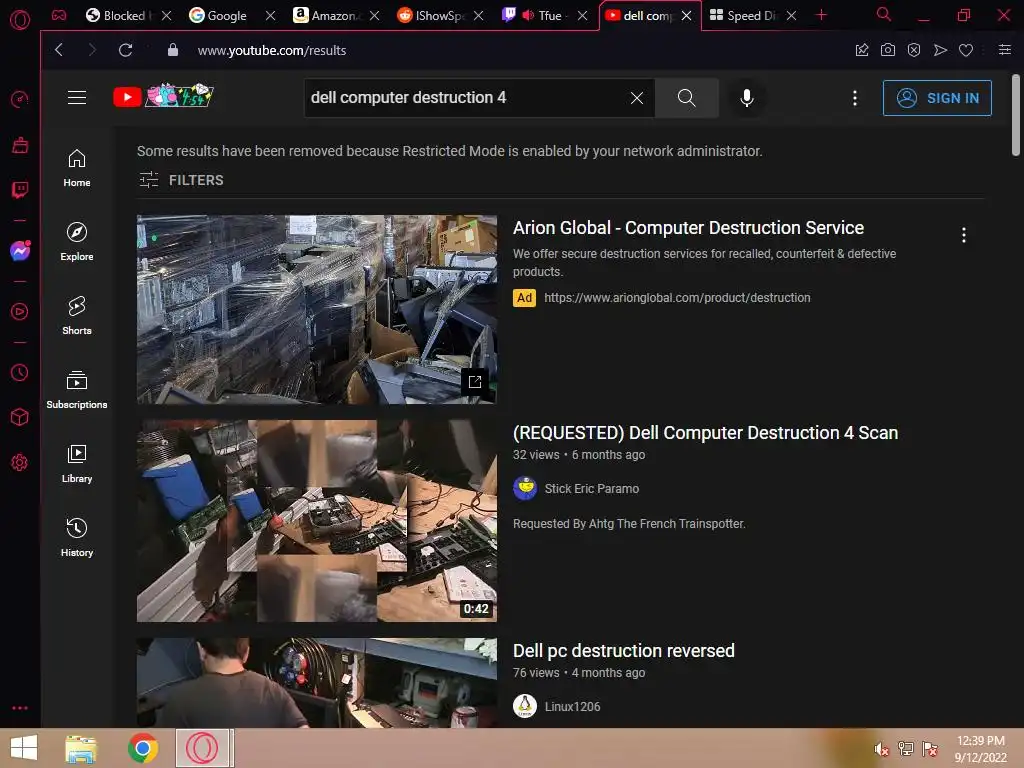
Task: Launch Google Chrome from the taskbar
Action: pos(142,748)
